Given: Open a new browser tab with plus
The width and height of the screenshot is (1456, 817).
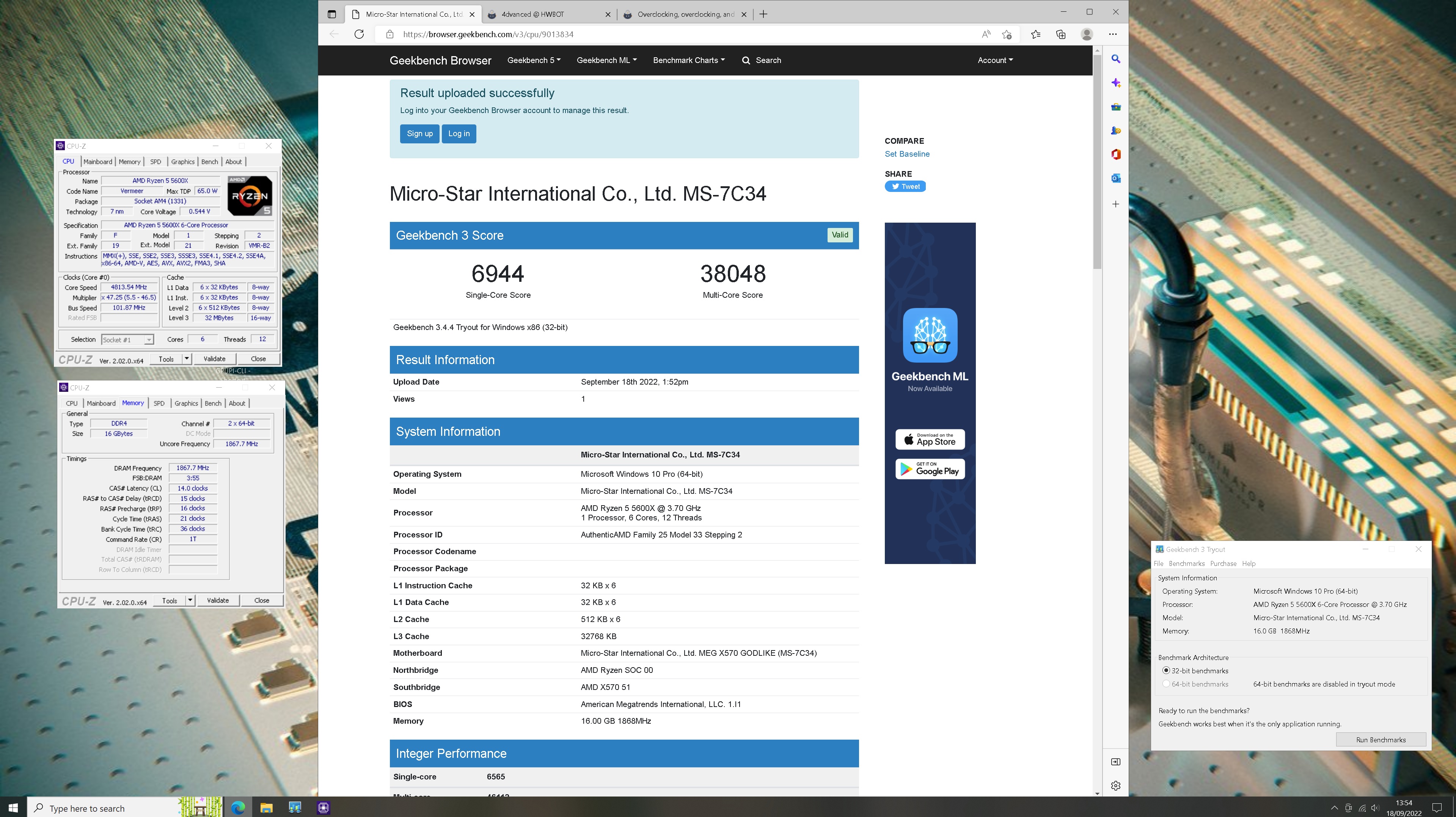Looking at the screenshot, I should [x=763, y=14].
